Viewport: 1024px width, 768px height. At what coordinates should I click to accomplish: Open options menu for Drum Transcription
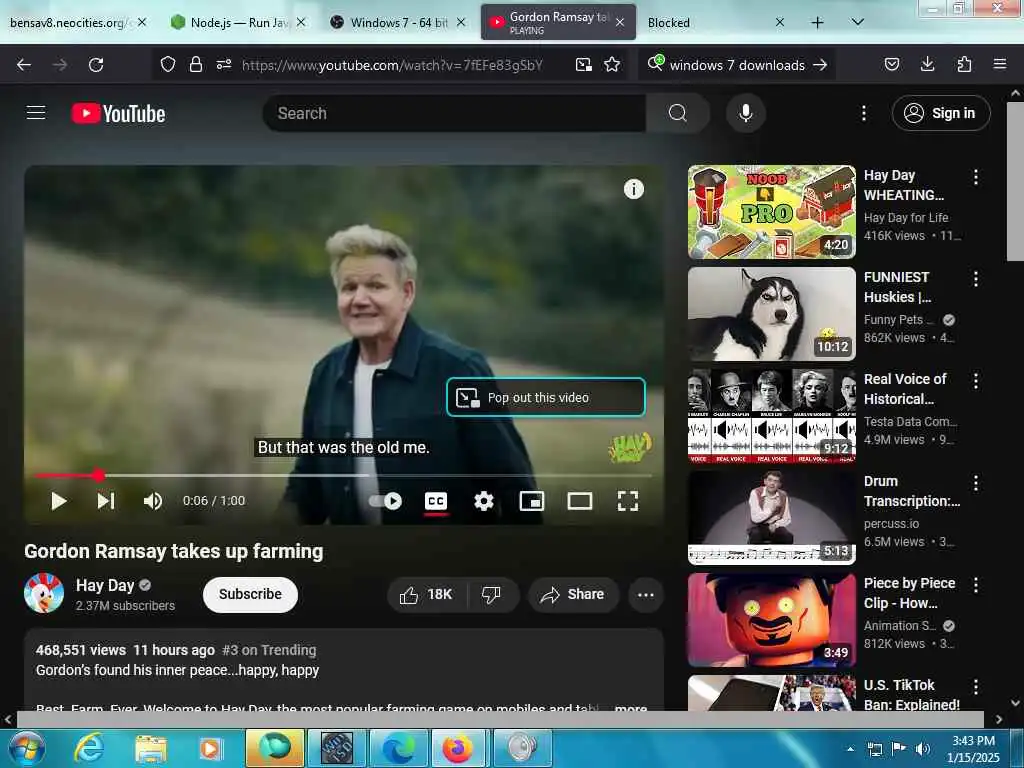pyautogui.click(x=976, y=483)
